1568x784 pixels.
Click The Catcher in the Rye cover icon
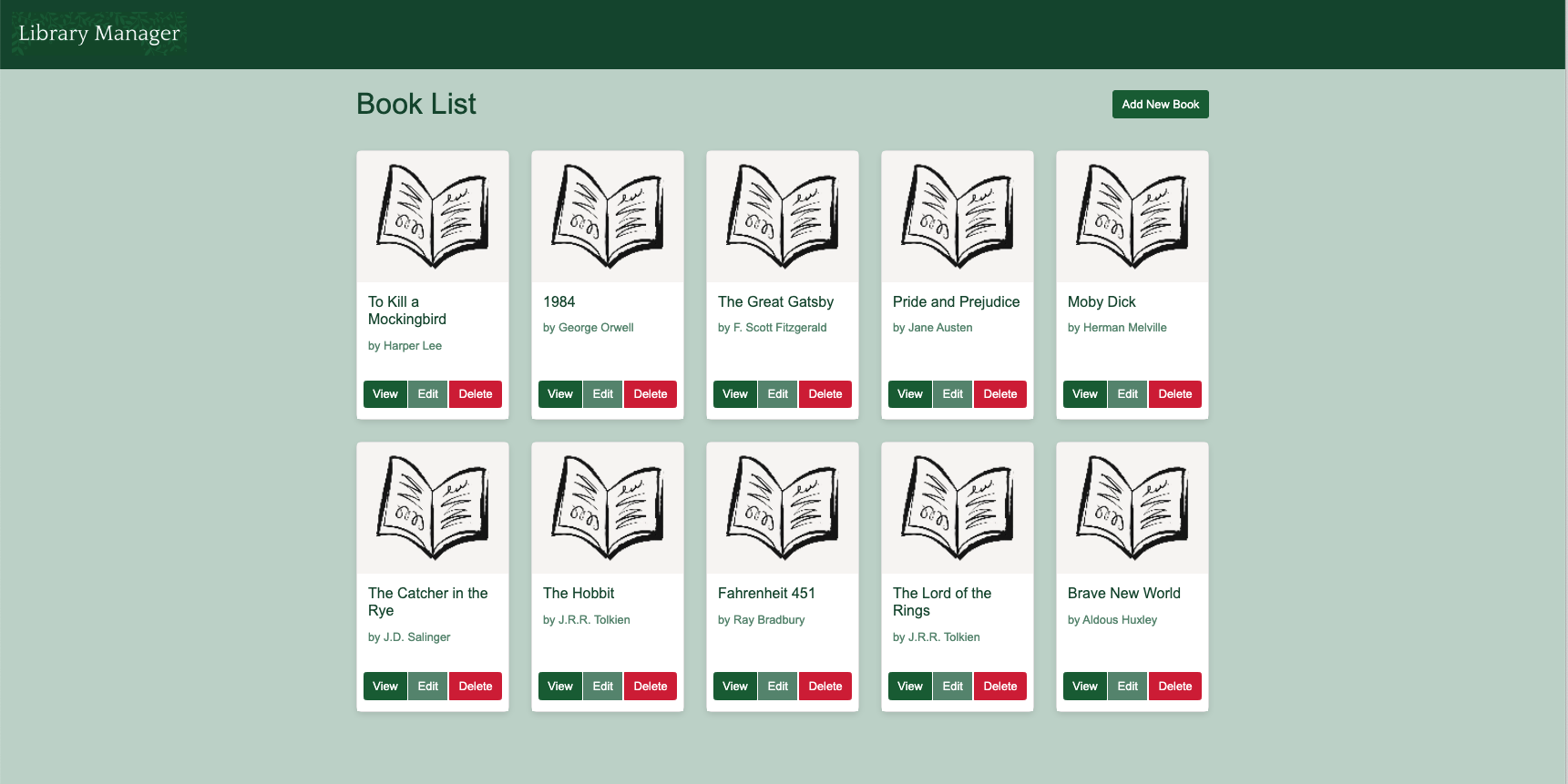click(x=432, y=508)
